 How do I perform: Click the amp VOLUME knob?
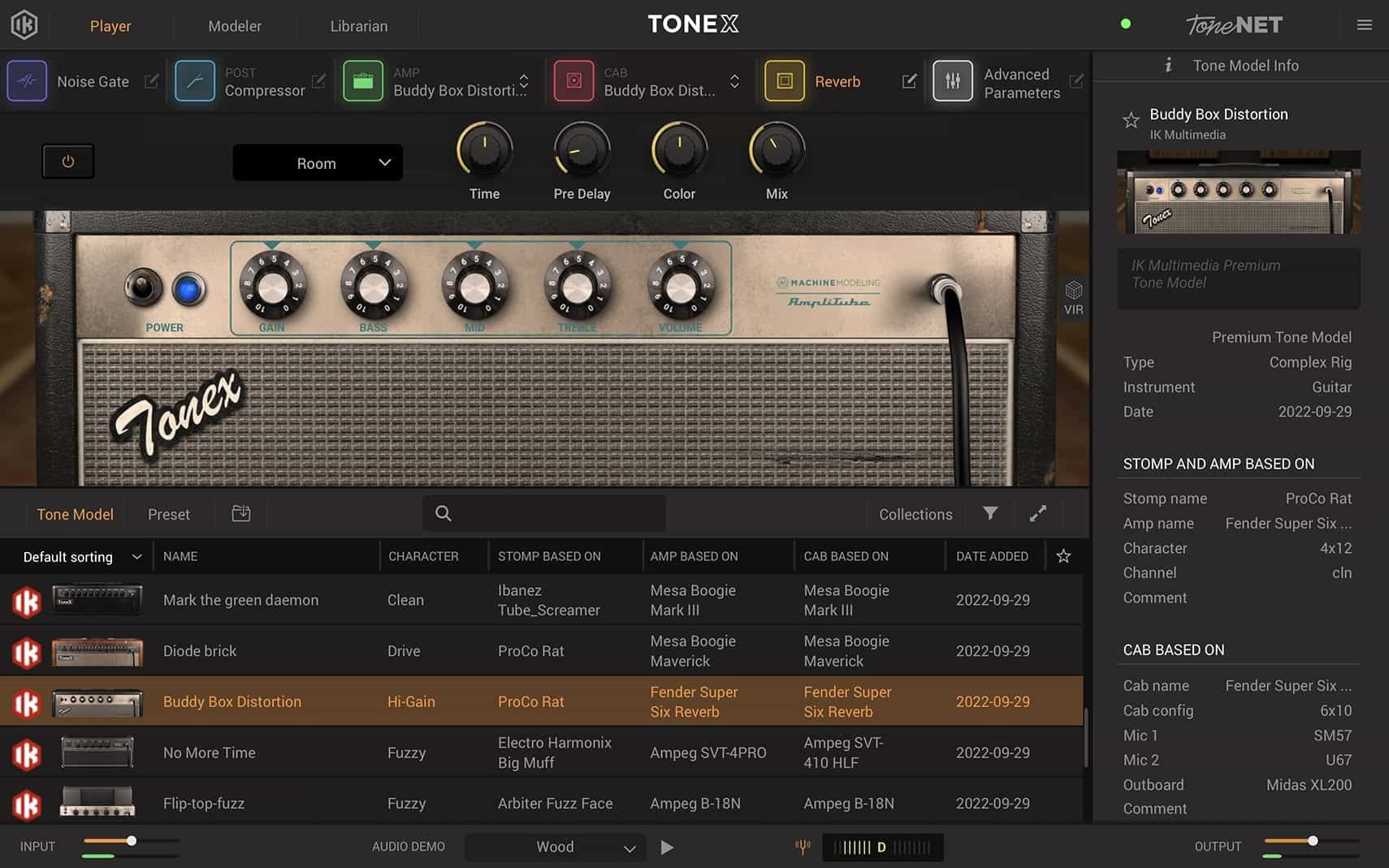coord(681,285)
